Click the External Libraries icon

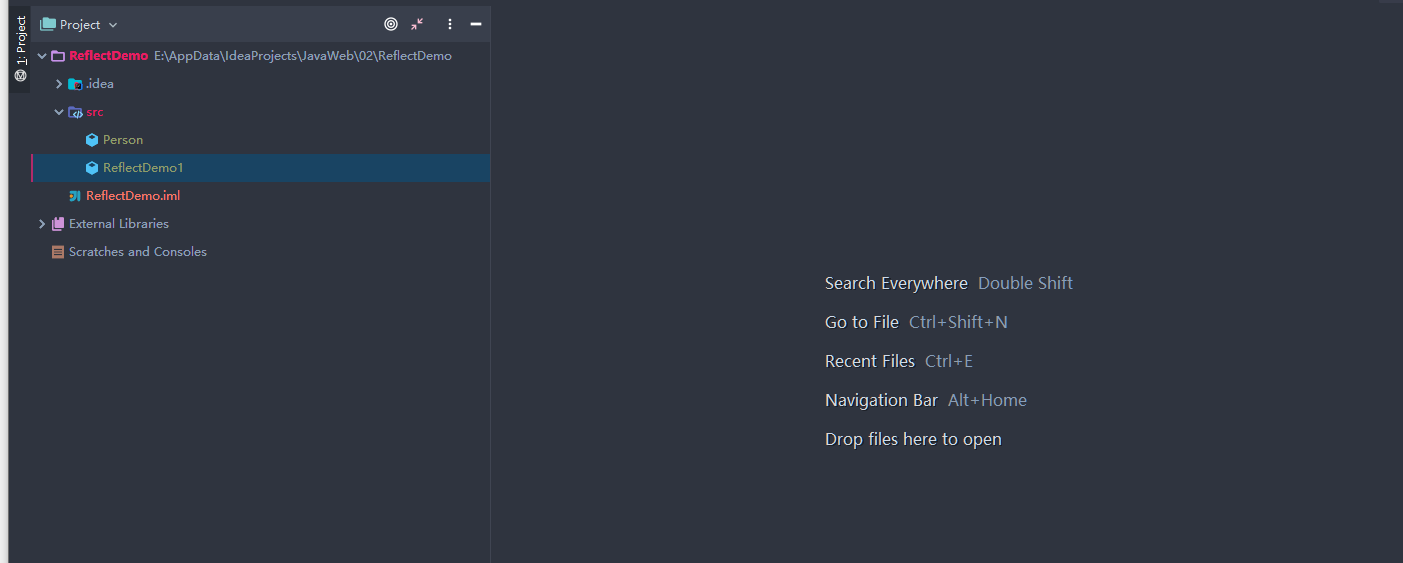click(x=58, y=224)
